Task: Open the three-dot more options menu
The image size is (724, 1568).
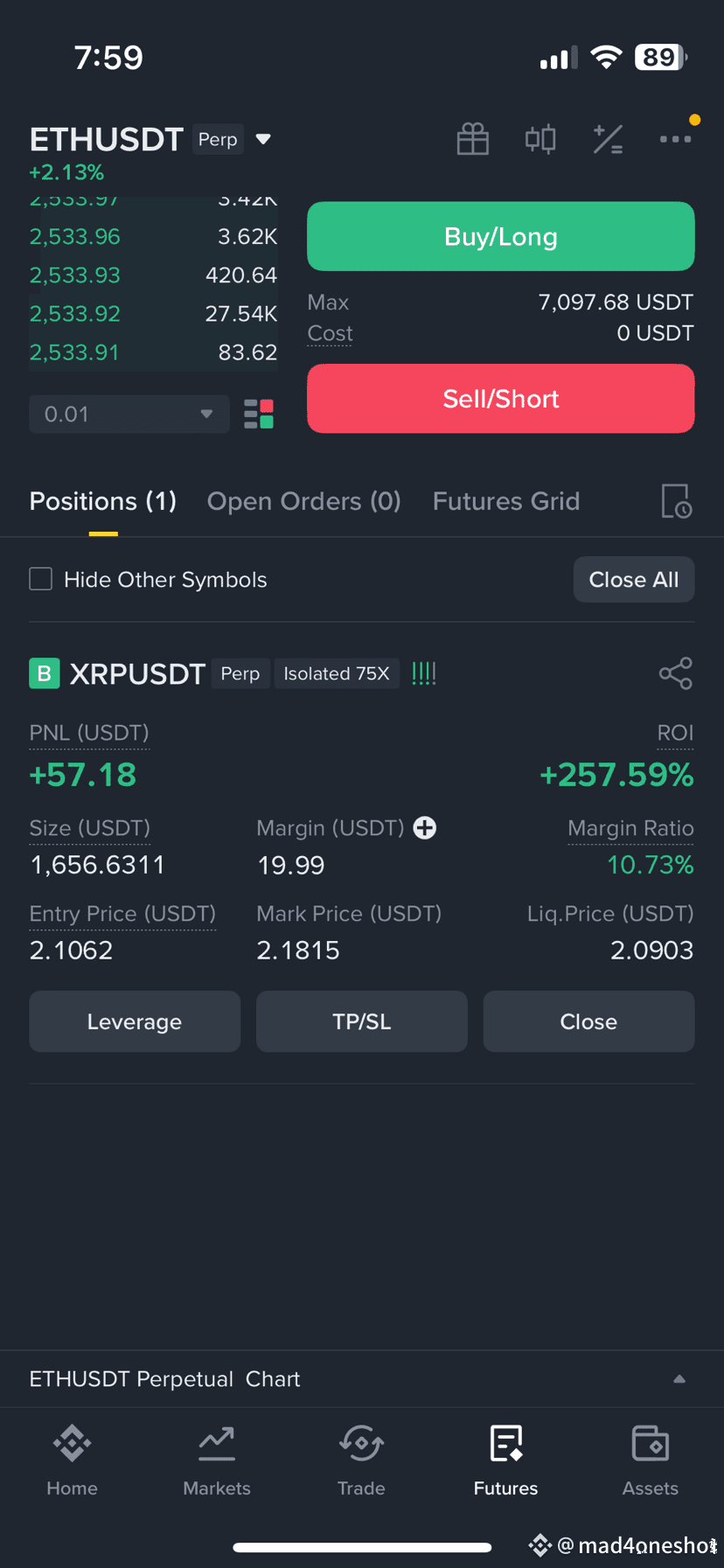Action: click(x=676, y=139)
